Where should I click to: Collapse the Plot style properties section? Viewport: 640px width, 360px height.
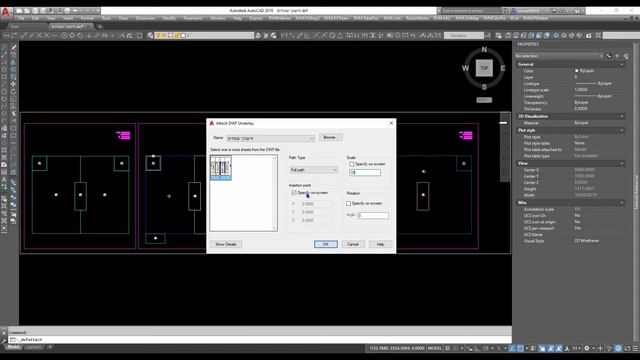click(x=622, y=130)
